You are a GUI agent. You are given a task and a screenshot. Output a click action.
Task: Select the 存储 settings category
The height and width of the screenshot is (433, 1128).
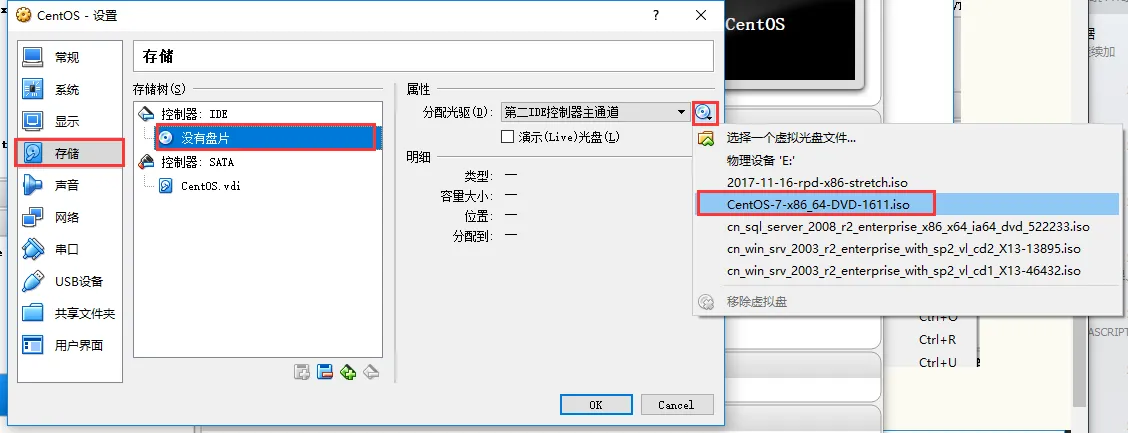pyautogui.click(x=70, y=153)
